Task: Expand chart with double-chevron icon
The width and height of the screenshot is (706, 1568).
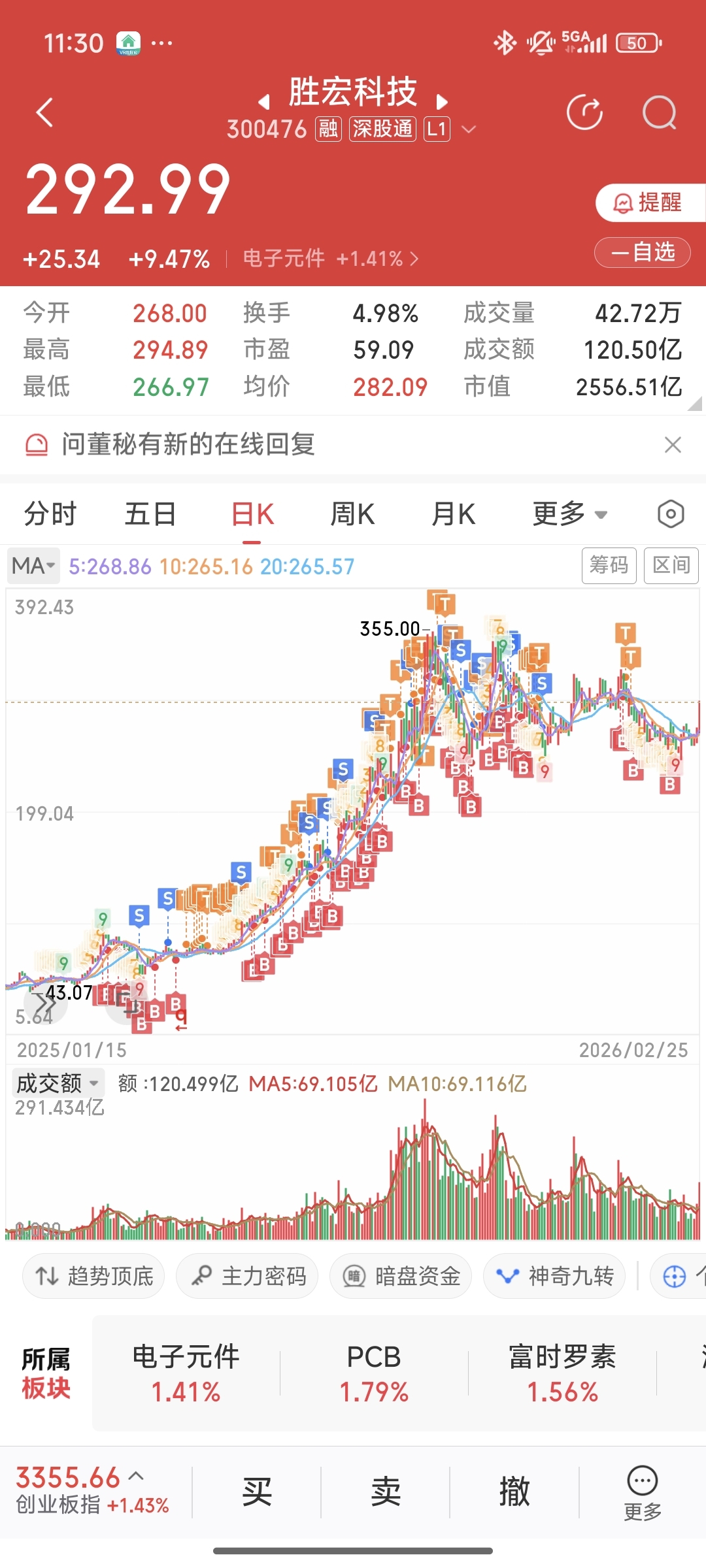Action: (x=44, y=1002)
